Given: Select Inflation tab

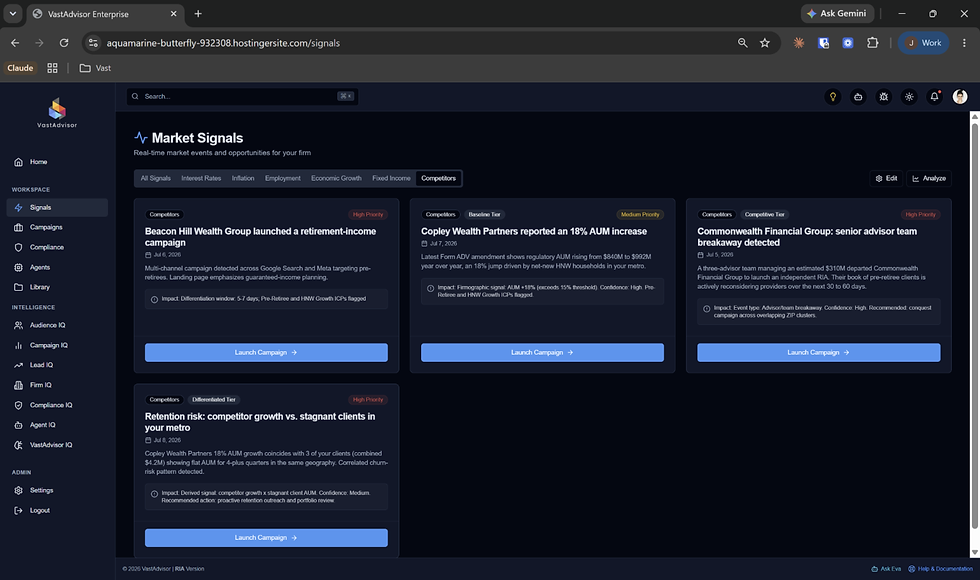Looking at the screenshot, I should point(243,178).
